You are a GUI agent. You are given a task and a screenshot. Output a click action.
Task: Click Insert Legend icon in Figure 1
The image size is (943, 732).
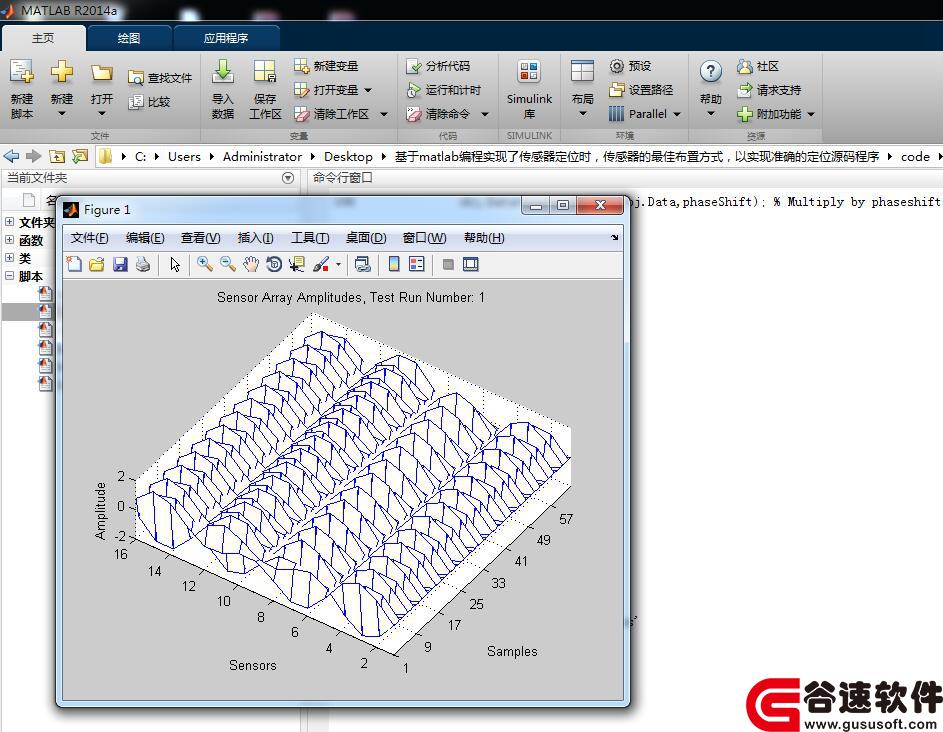(x=417, y=264)
